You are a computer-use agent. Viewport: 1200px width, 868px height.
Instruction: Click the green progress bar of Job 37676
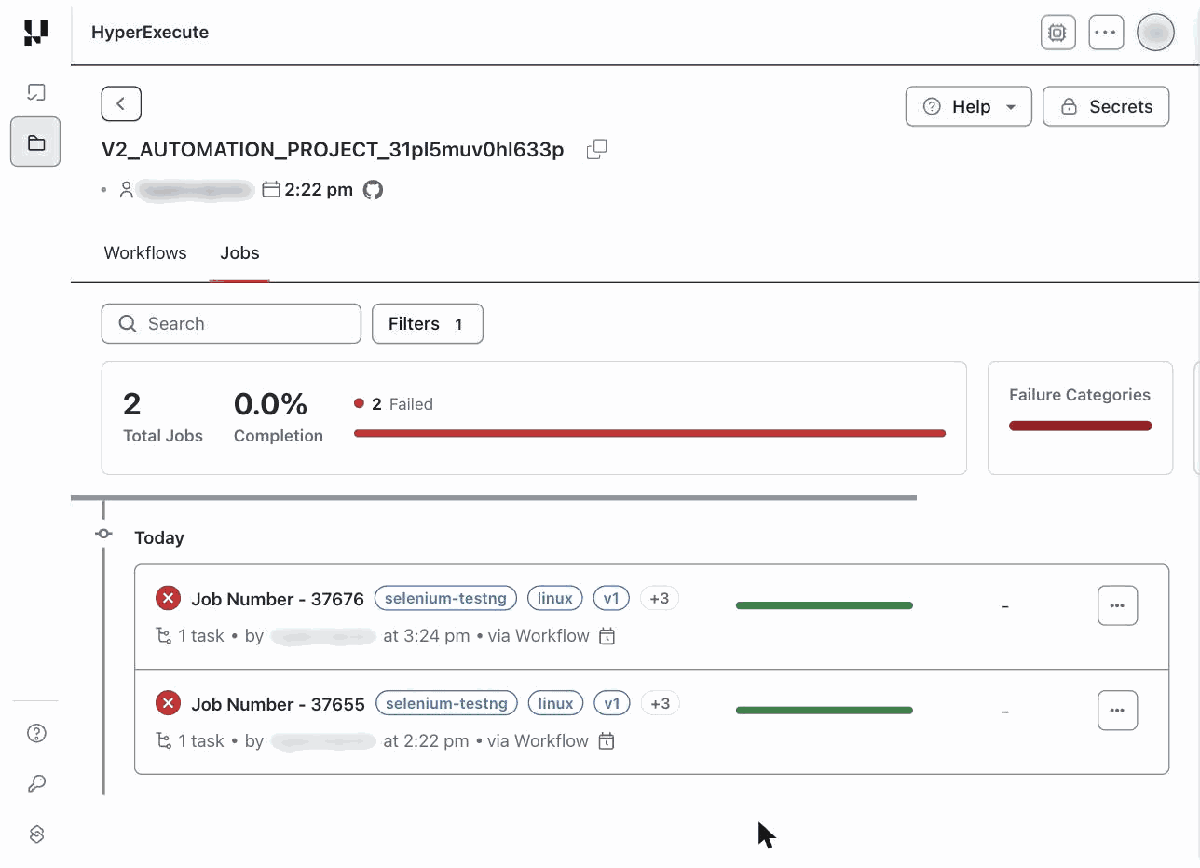[824, 605]
